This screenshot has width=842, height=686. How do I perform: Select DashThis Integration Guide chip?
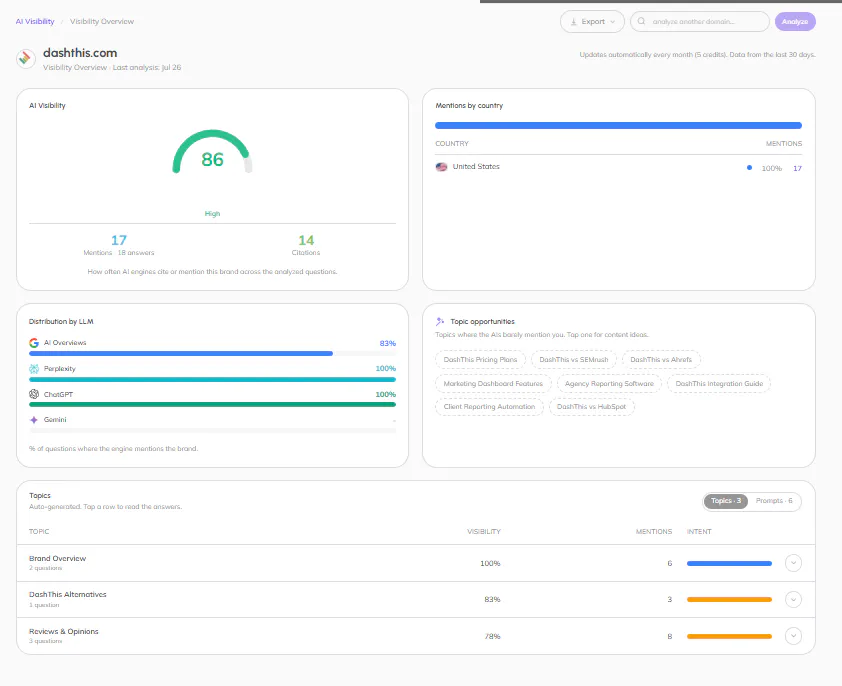point(719,384)
